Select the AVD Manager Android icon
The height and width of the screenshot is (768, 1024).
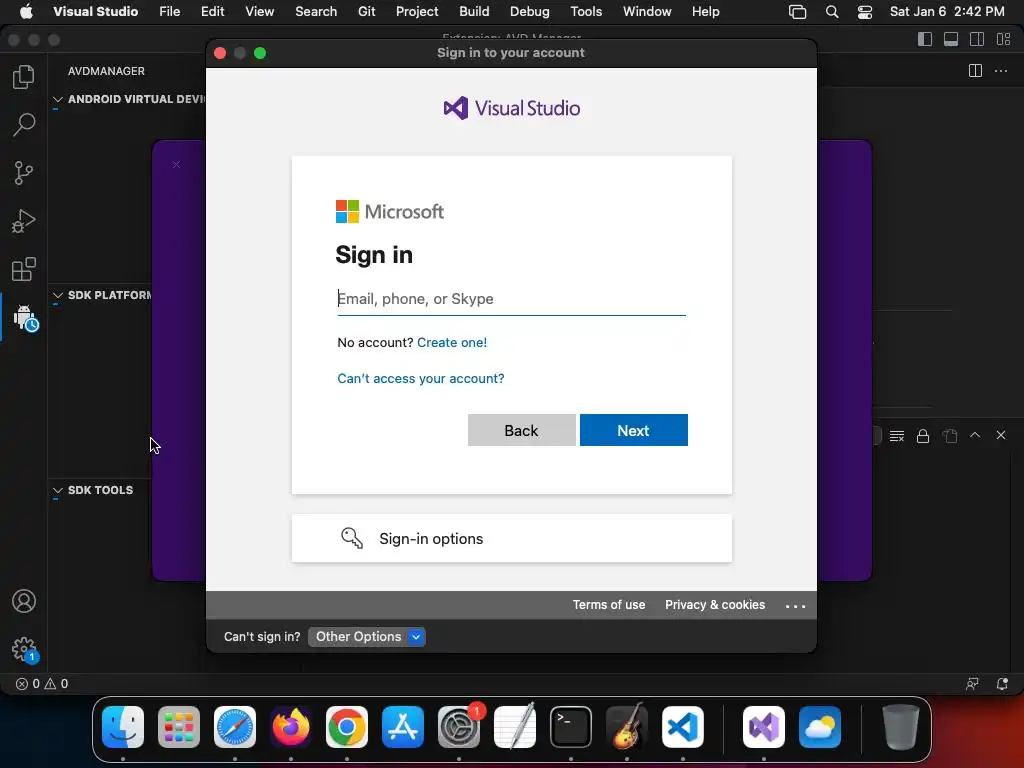(x=25, y=317)
